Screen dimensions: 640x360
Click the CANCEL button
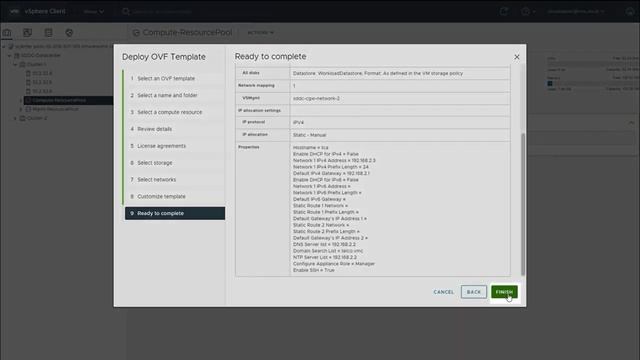click(x=444, y=292)
